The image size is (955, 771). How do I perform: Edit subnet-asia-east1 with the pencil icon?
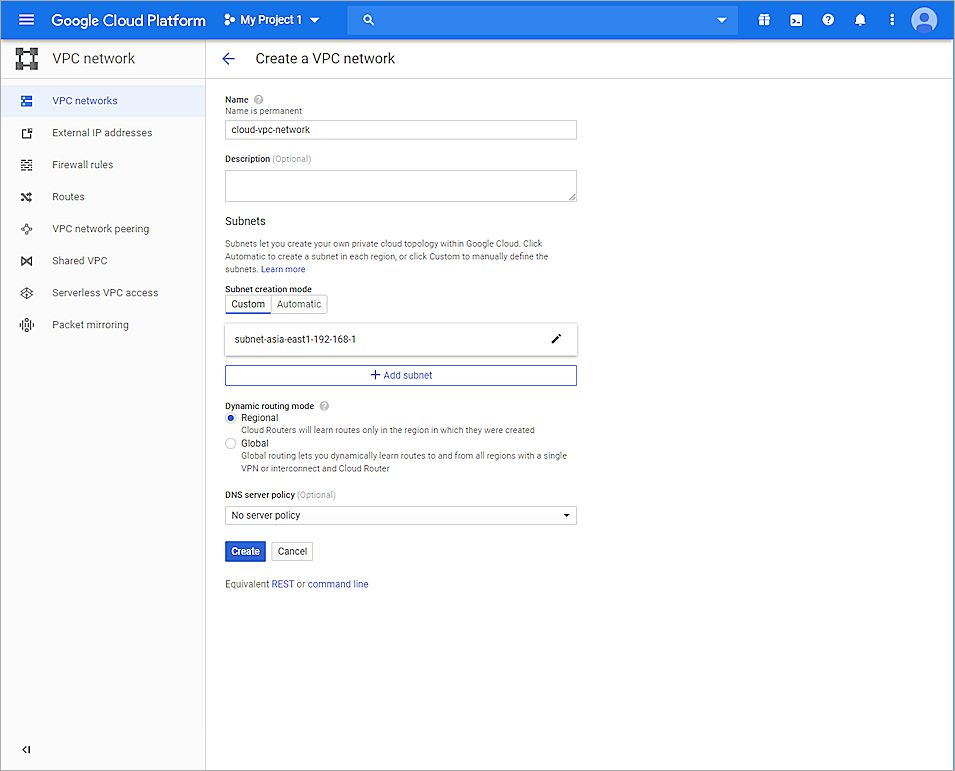(557, 339)
